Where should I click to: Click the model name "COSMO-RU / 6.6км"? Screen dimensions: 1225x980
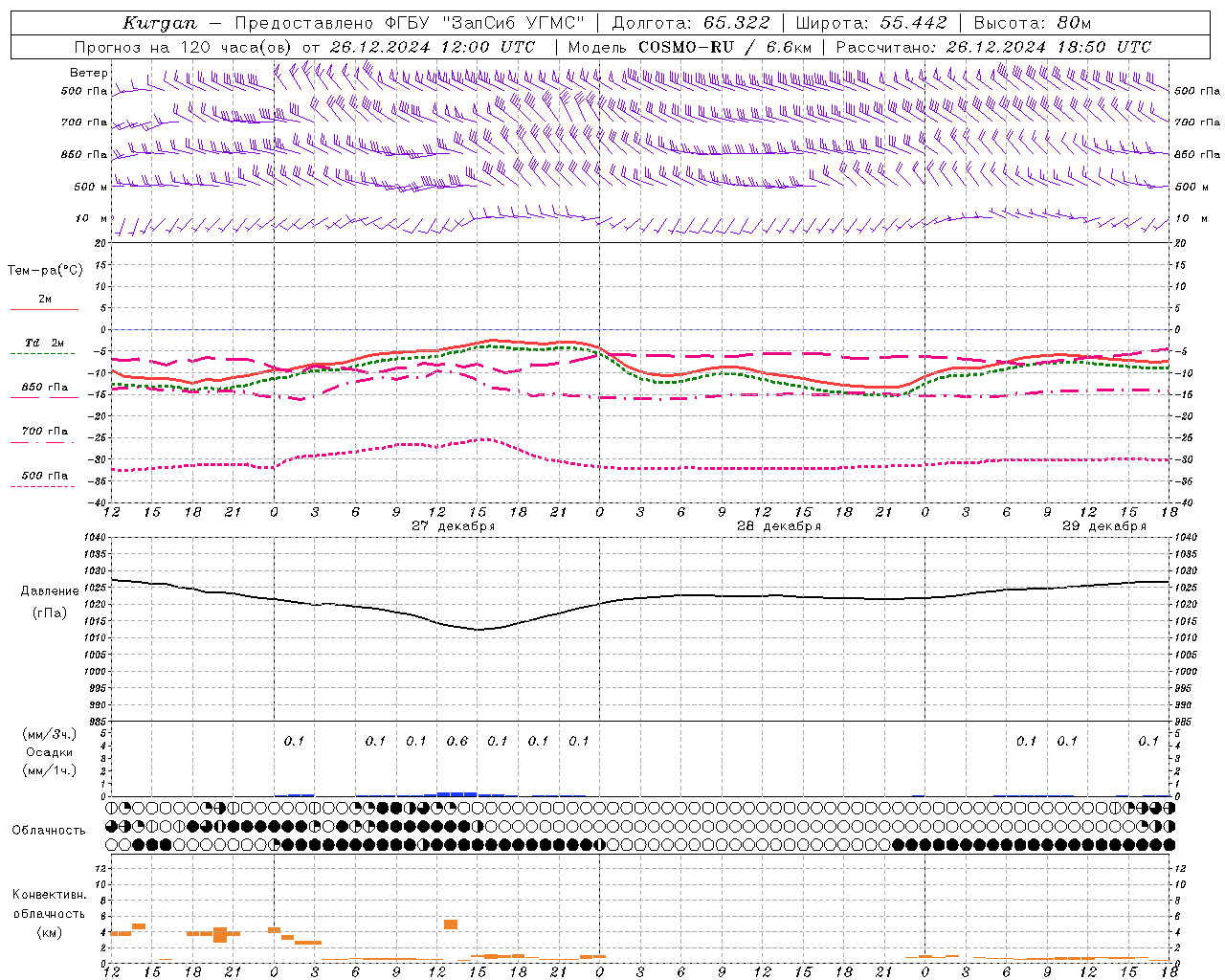click(724, 47)
